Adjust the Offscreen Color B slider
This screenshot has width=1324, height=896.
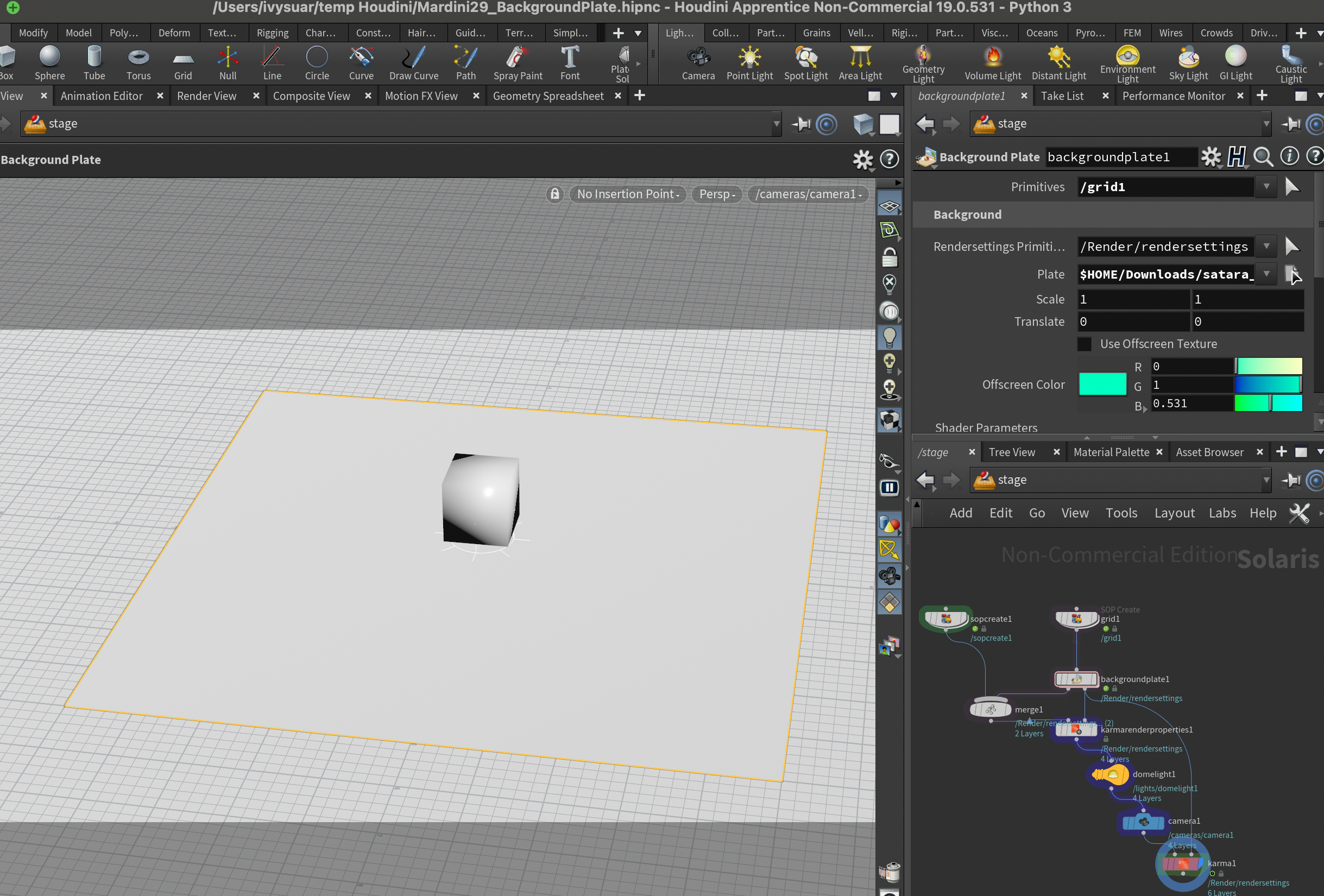tap(1268, 403)
